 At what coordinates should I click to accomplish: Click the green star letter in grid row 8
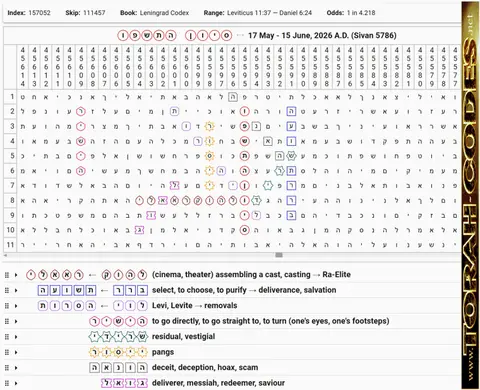tap(256, 200)
